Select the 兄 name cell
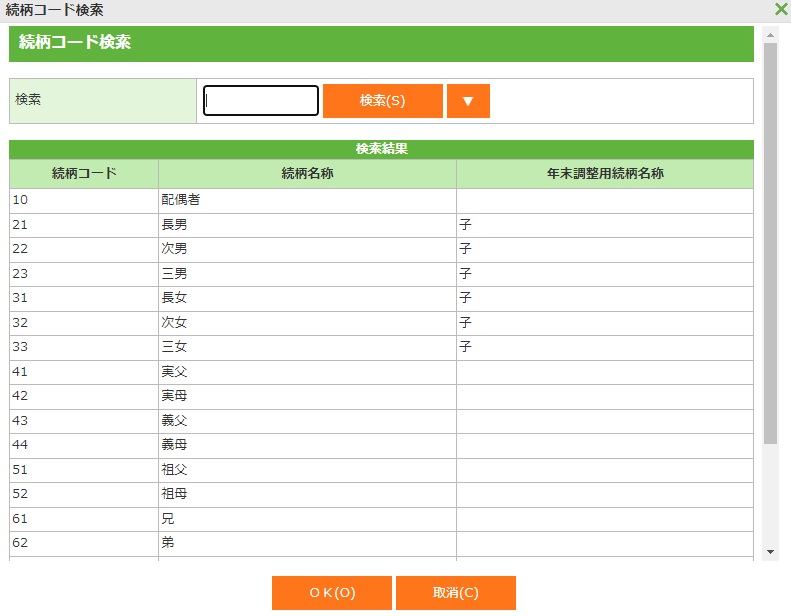Image resolution: width=791 pixels, height=616 pixels. (307, 519)
